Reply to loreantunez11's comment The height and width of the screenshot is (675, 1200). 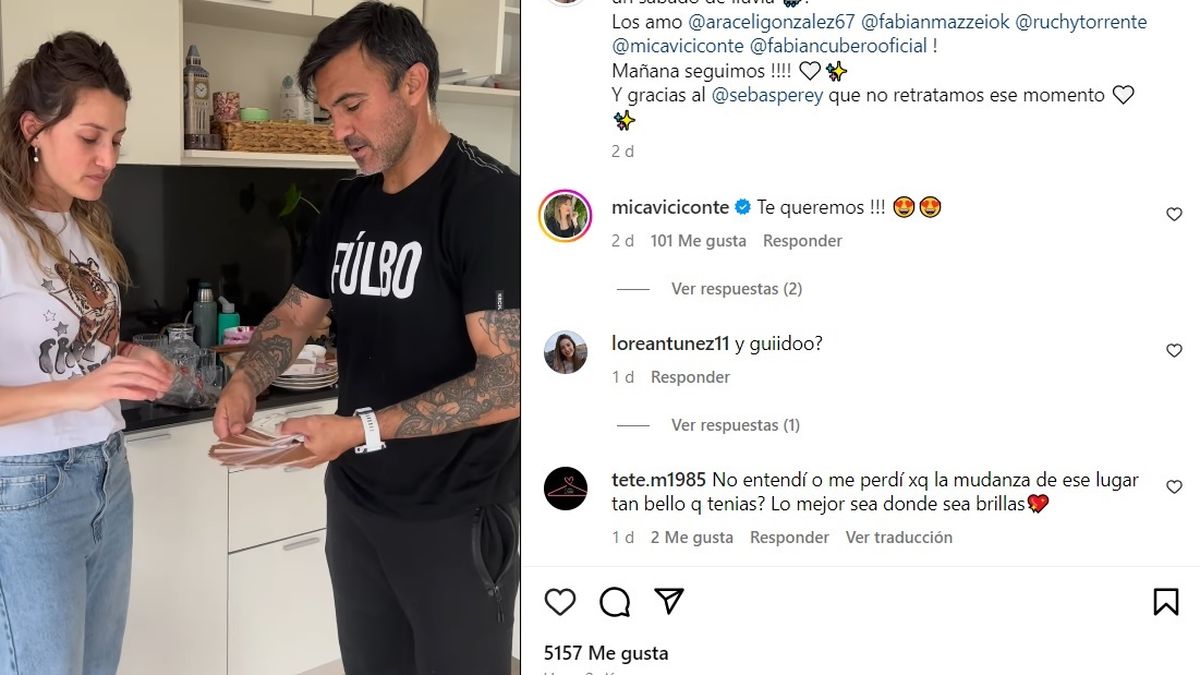coord(690,377)
